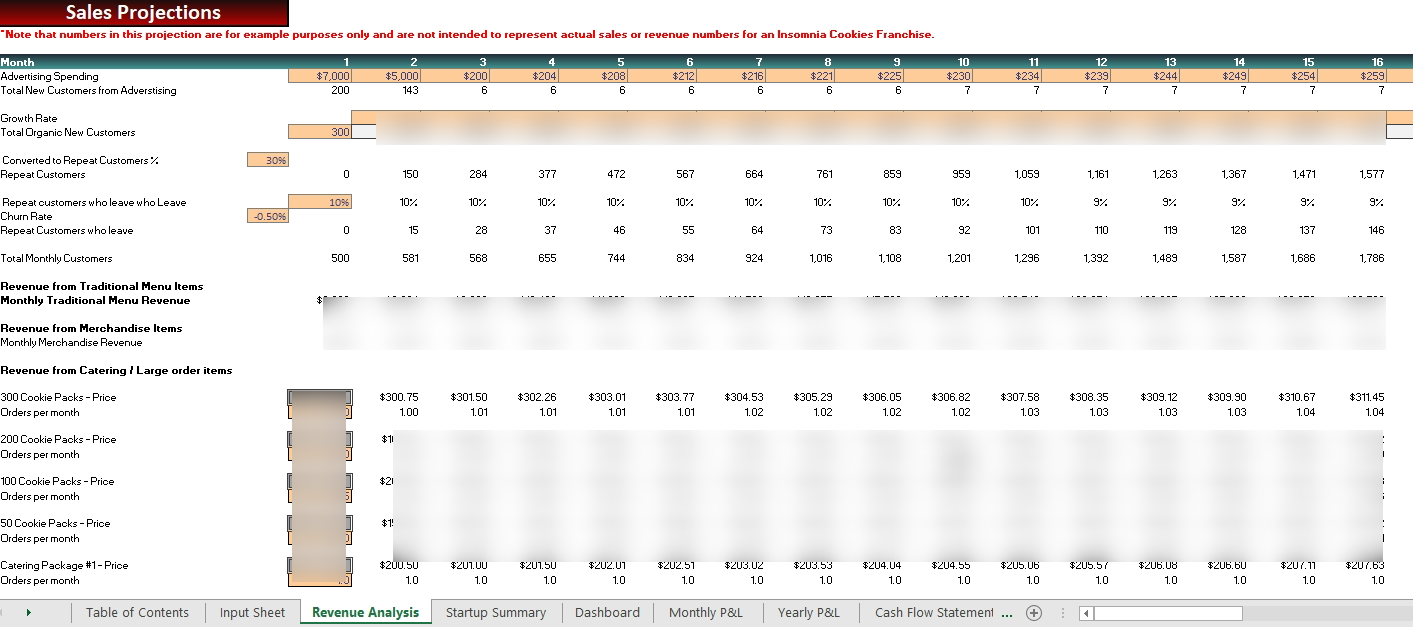1413x627 pixels.
Task: Click the 959 Repeat Customers value in month 10
Action: [961, 174]
